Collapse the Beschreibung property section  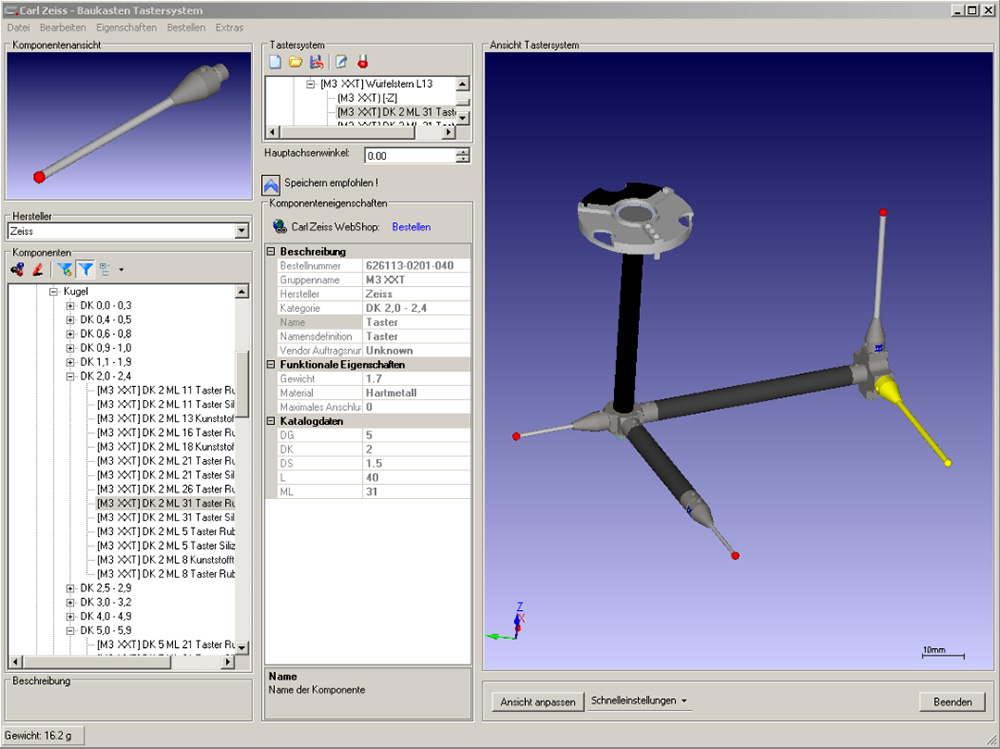pos(271,251)
